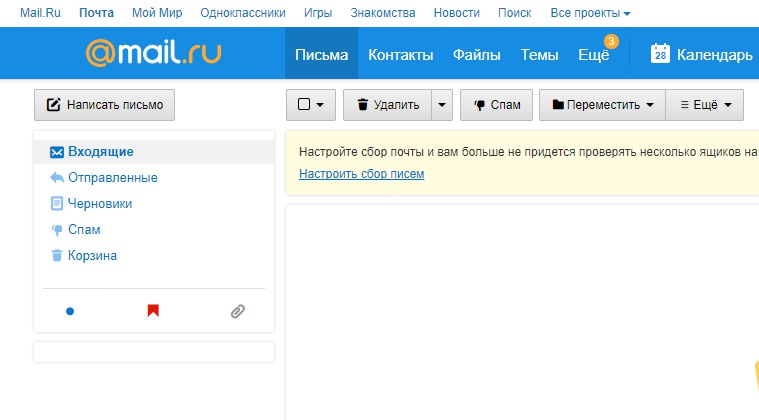
Task: Follow the Настроить сбор писем link
Action: coord(362,174)
